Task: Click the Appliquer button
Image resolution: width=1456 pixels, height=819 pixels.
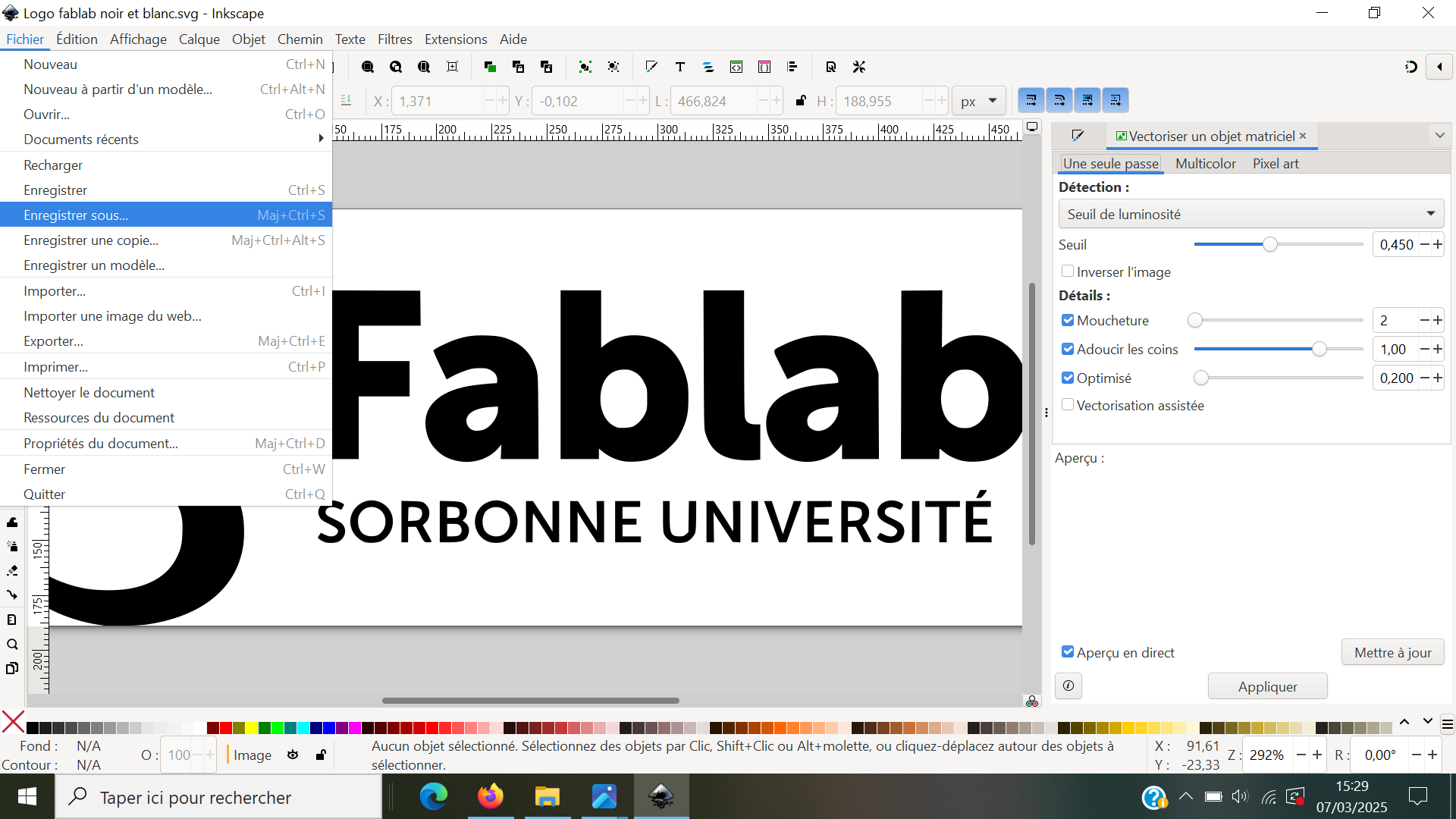Action: (1267, 686)
